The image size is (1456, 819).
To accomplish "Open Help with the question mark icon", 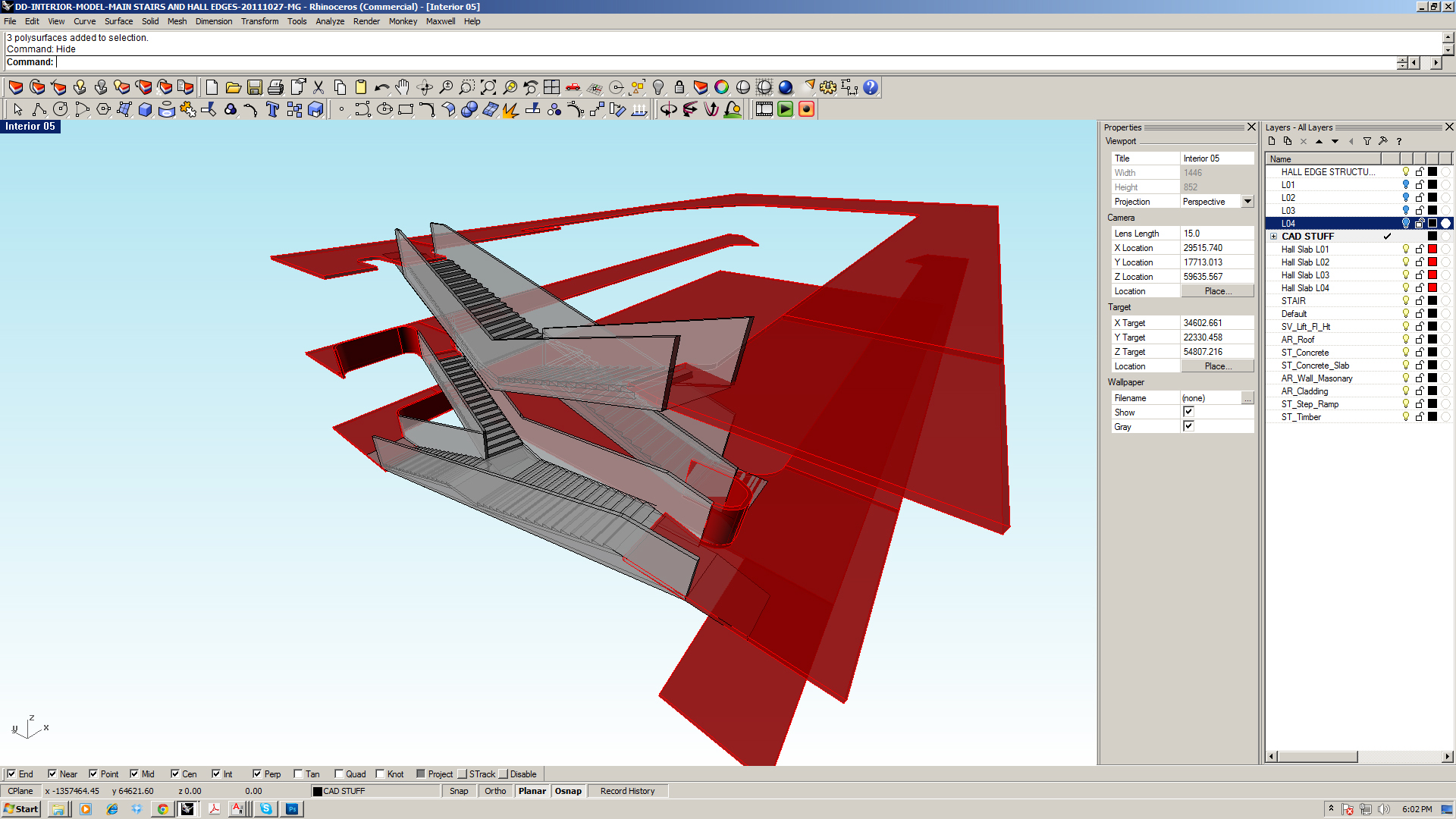I will point(871,87).
